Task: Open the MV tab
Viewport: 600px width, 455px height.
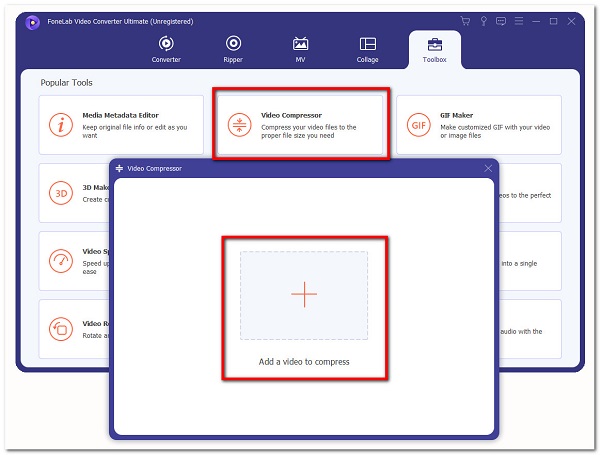Action: pyautogui.click(x=300, y=49)
